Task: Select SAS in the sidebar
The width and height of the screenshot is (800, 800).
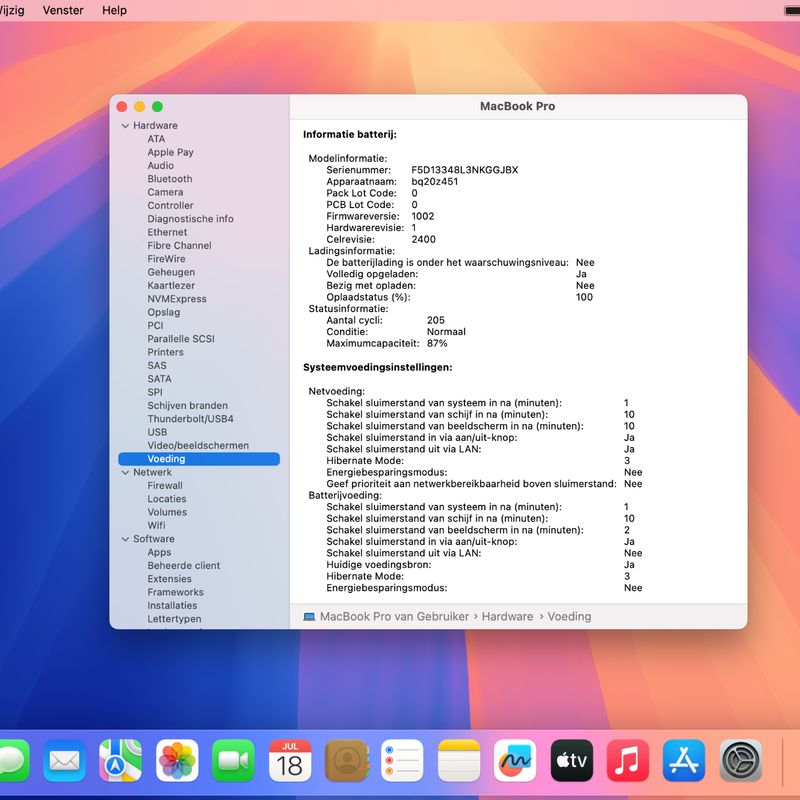Action: 157,365
